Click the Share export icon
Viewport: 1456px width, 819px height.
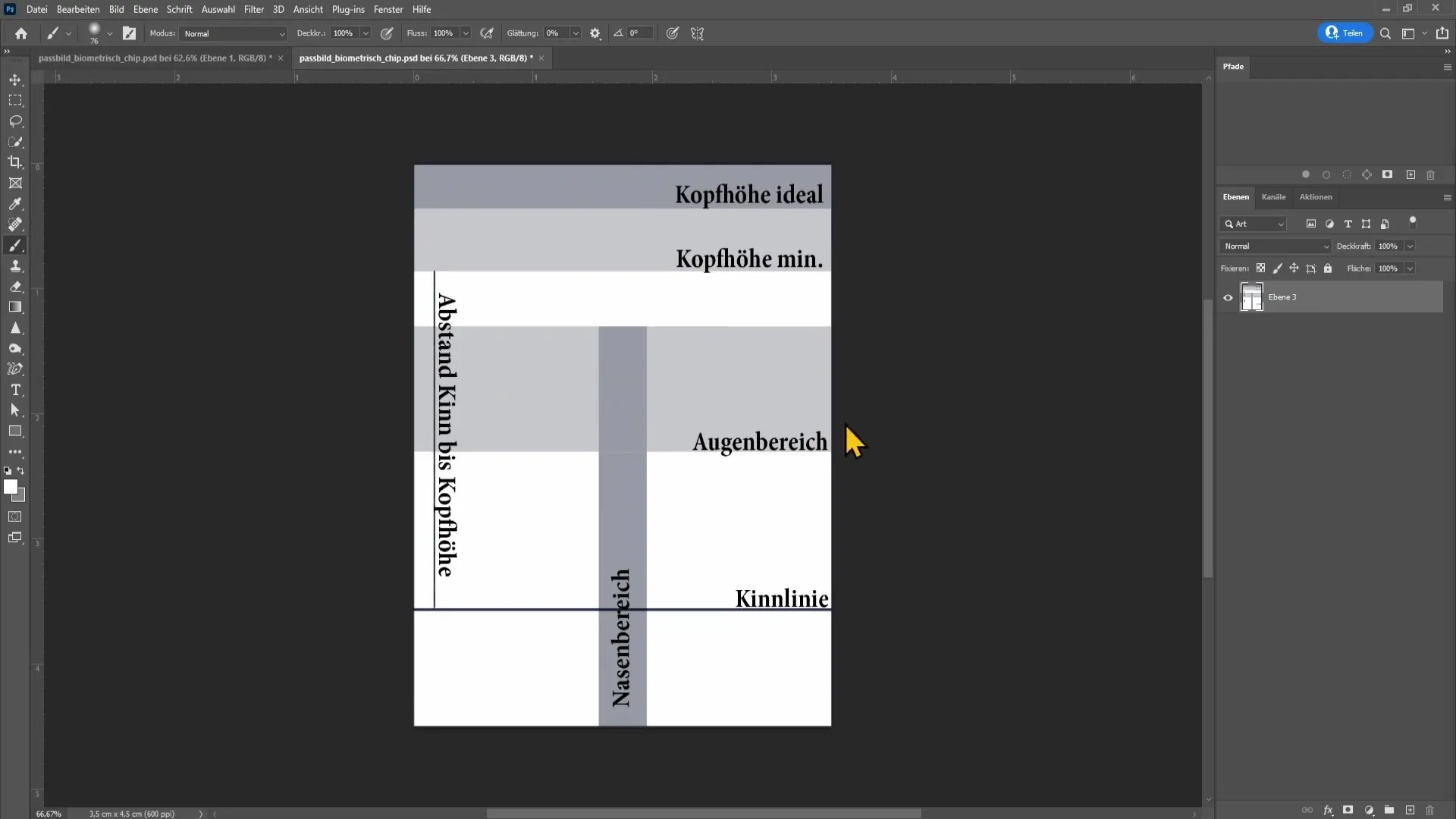[x=1442, y=33]
